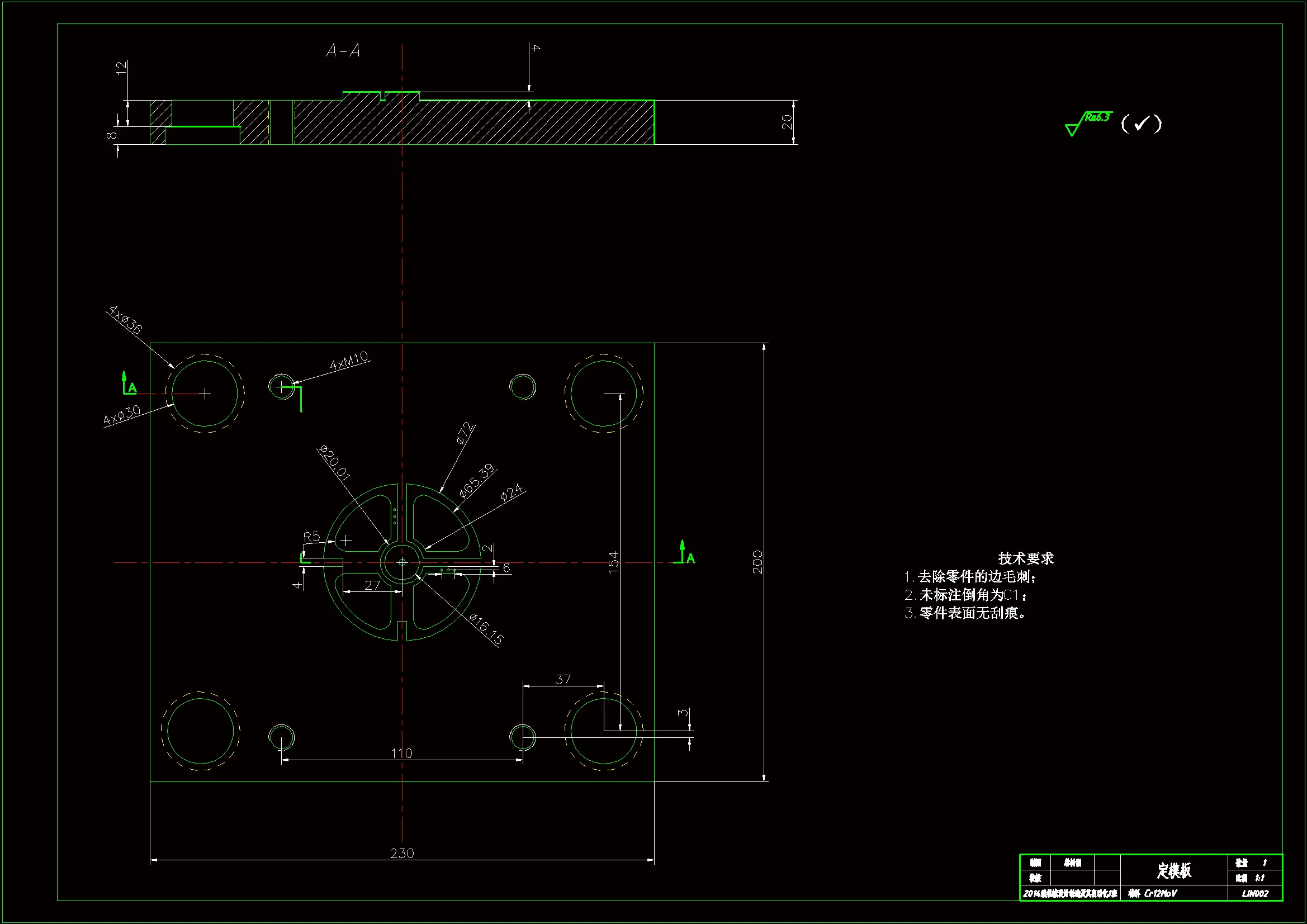
Task: Select the 110 hole spacing dimension
Action: [402, 753]
